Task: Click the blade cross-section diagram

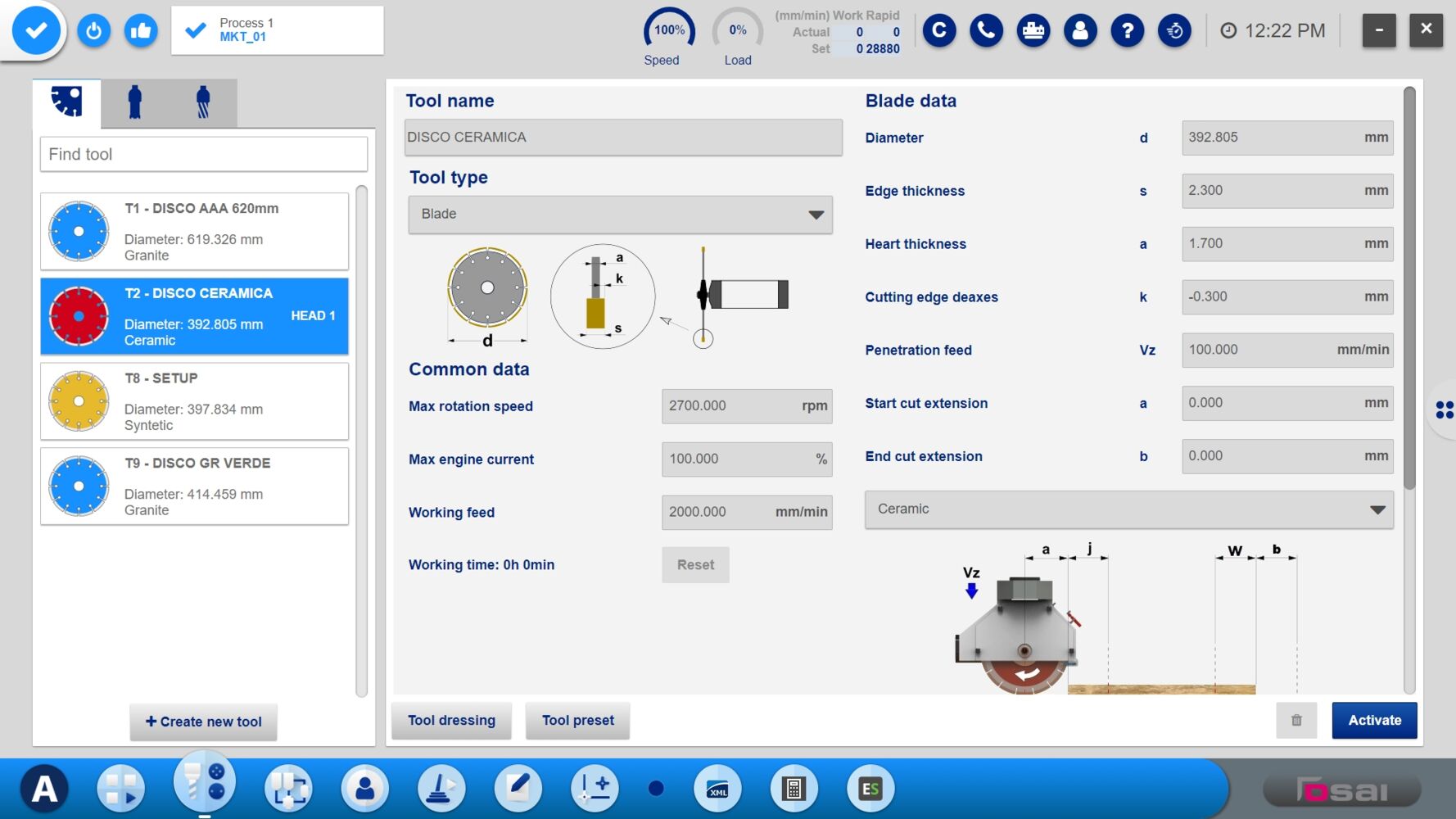Action: click(x=603, y=296)
